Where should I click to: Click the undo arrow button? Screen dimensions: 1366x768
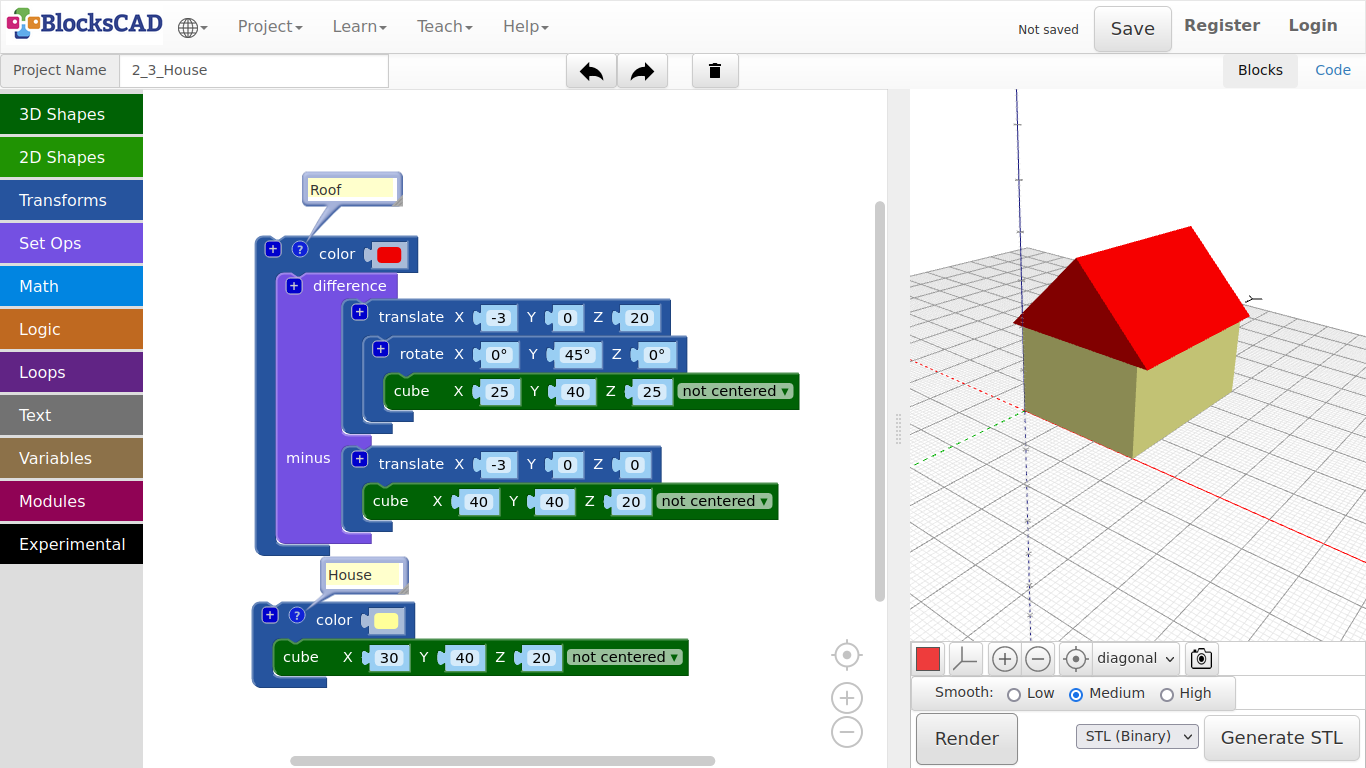point(591,71)
